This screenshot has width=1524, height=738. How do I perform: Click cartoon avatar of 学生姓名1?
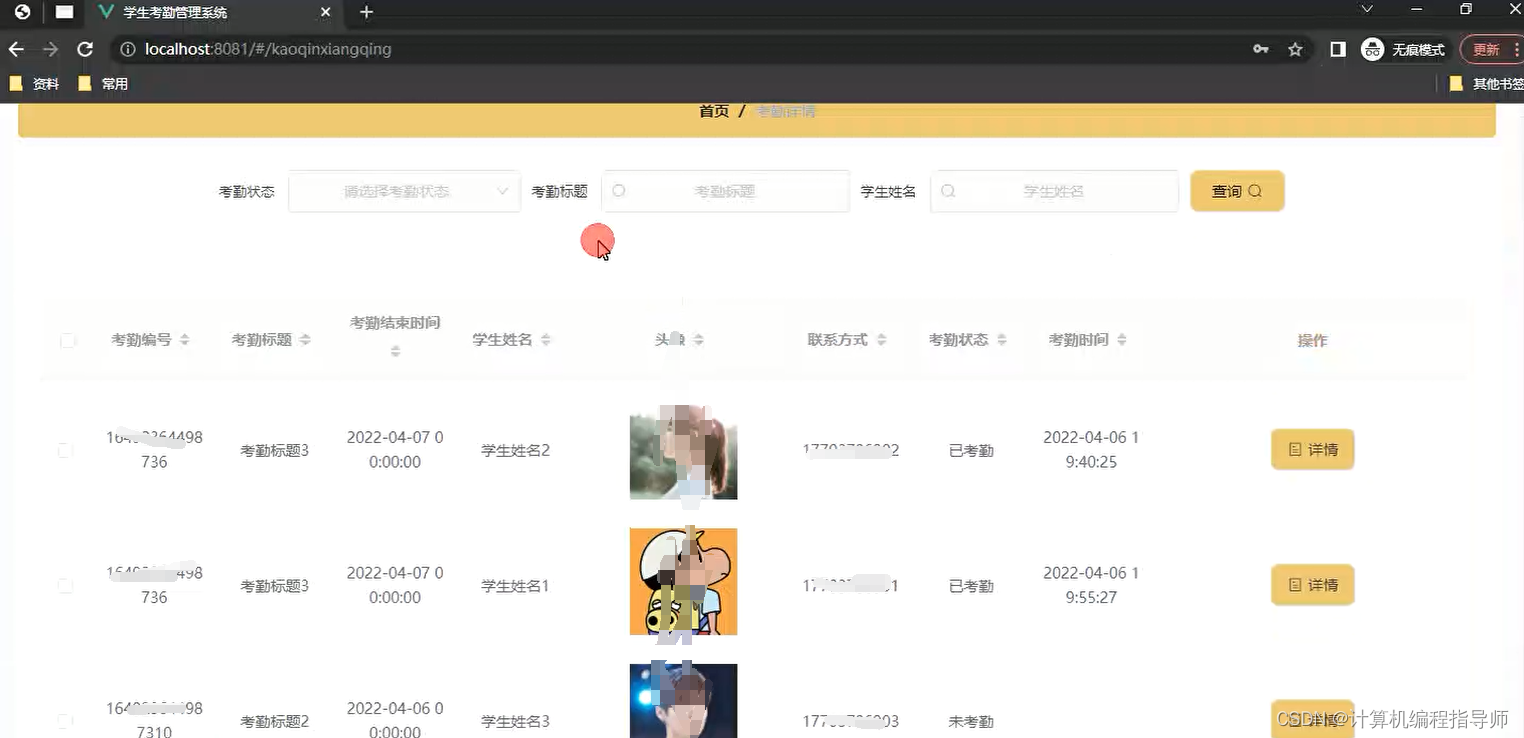(683, 582)
